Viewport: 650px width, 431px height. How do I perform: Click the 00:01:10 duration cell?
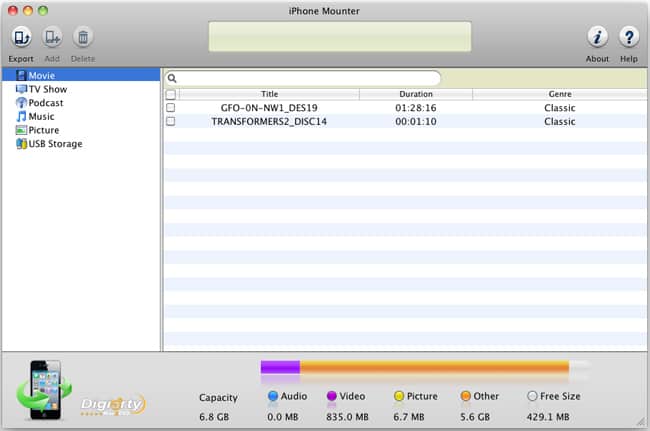[x=416, y=121]
